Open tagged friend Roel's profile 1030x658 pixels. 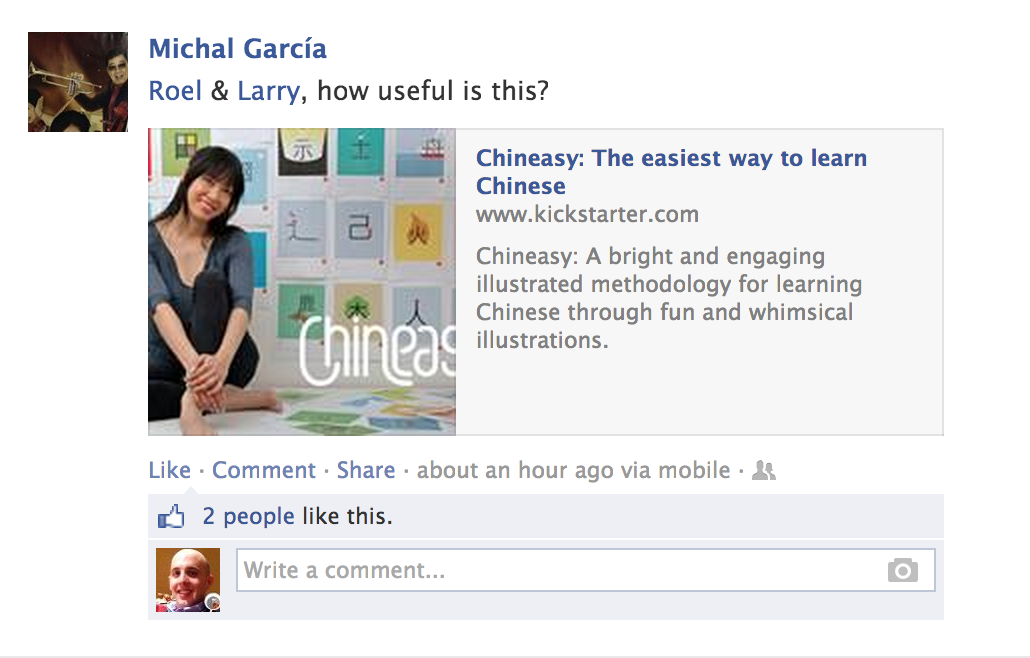(175, 91)
